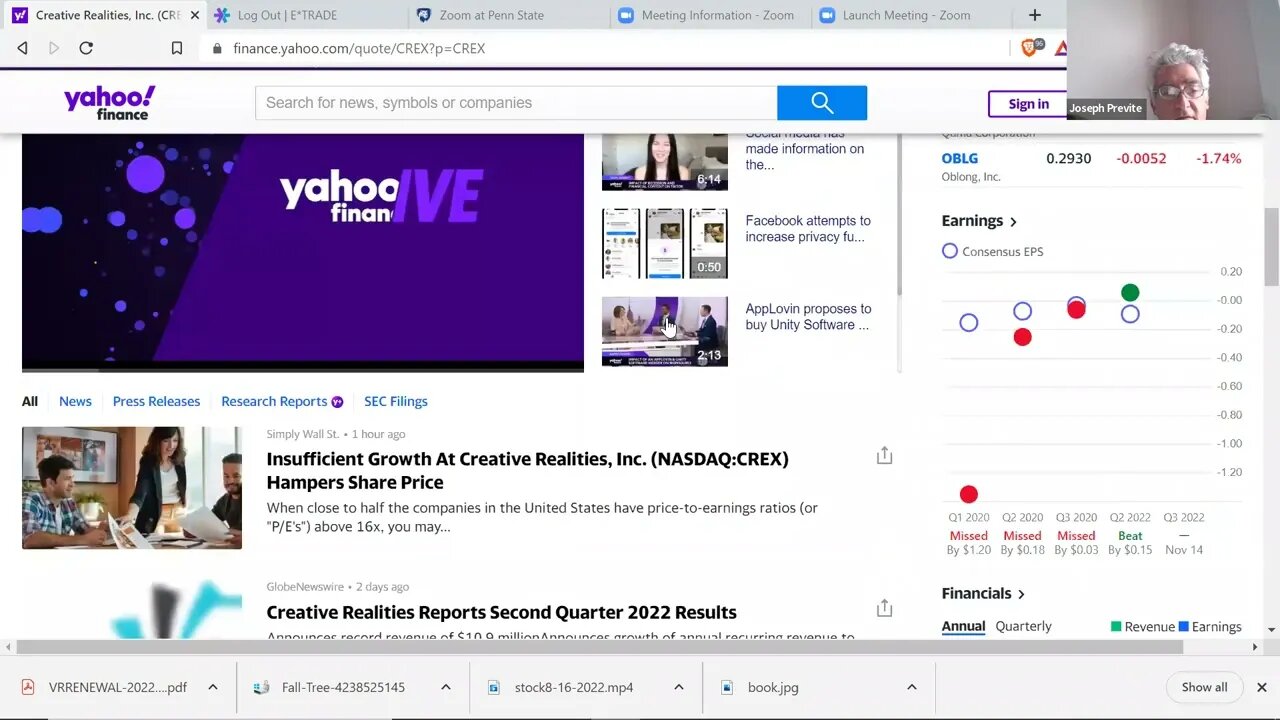
Task: Click the blue search magnifier button
Action: tap(822, 103)
